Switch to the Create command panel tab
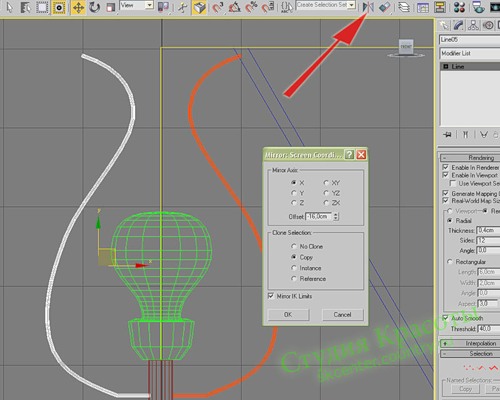The height and width of the screenshot is (400, 500). coord(444,25)
